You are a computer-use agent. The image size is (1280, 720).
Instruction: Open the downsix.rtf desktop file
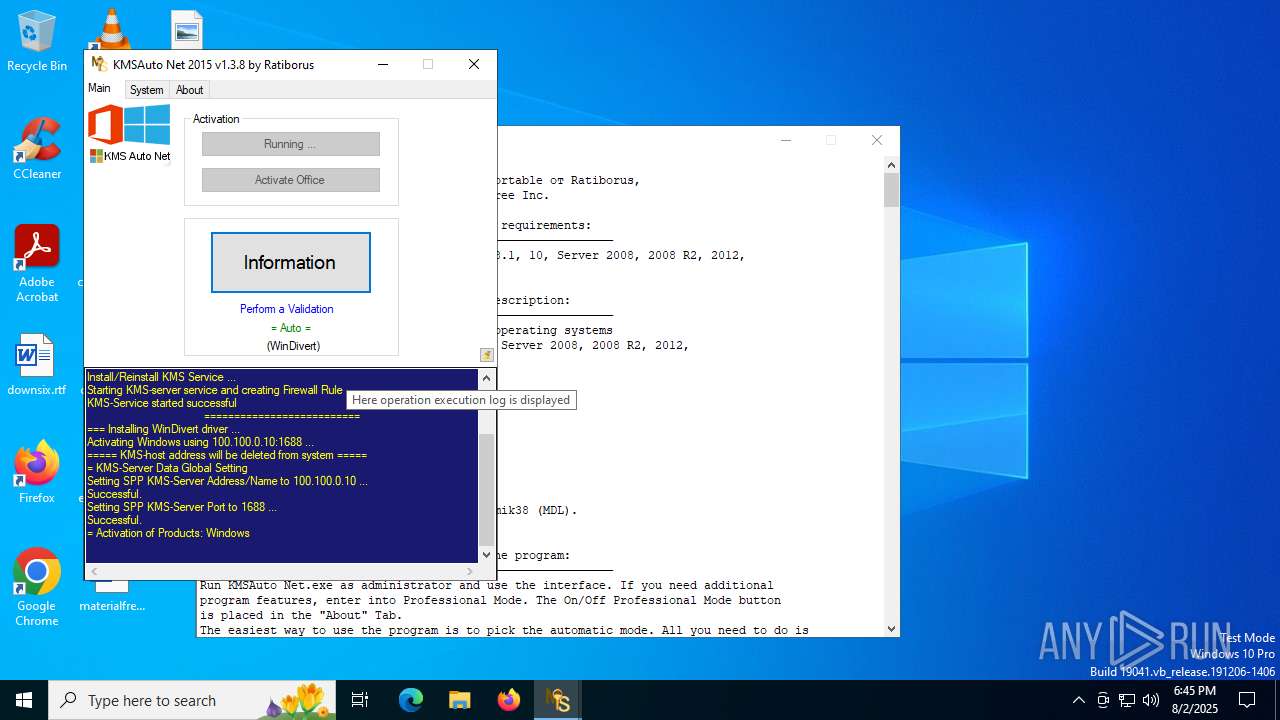pos(37,365)
